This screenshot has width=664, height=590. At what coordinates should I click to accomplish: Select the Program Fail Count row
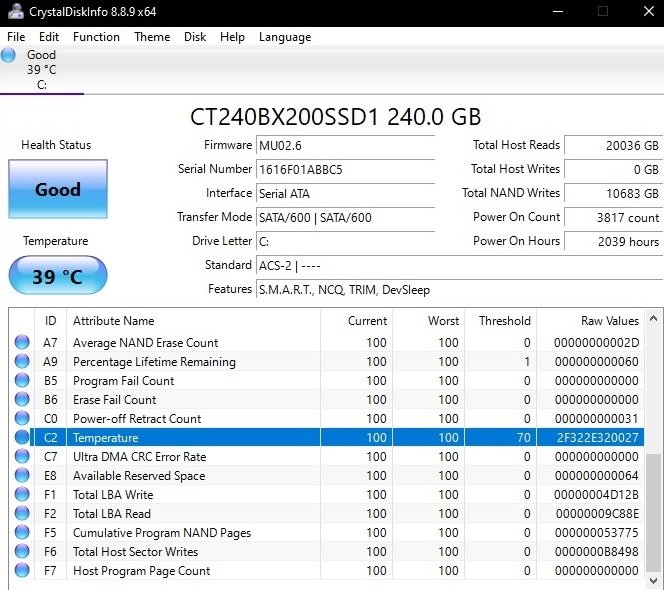click(326, 380)
